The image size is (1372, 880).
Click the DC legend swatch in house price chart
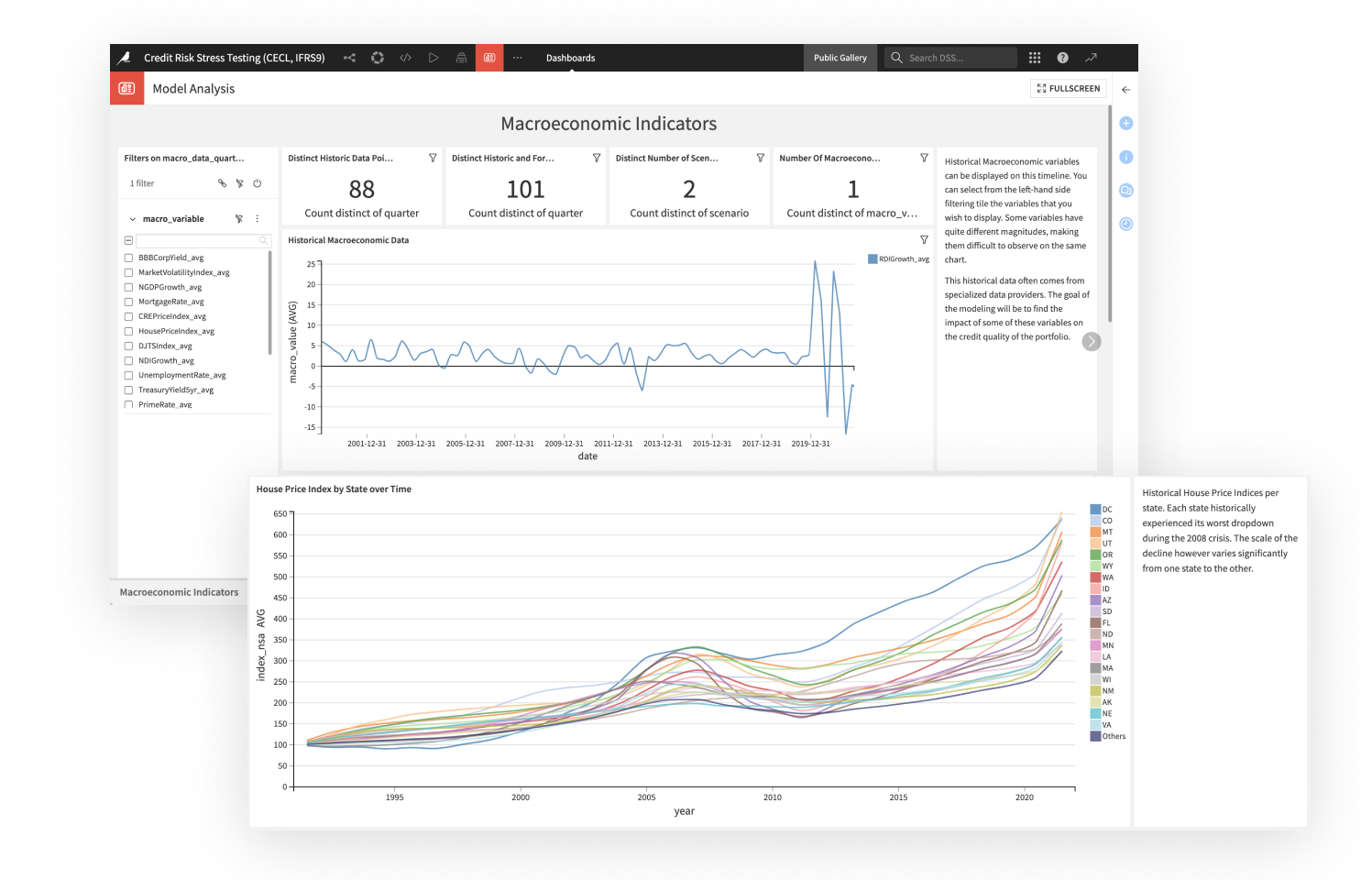click(x=1095, y=510)
